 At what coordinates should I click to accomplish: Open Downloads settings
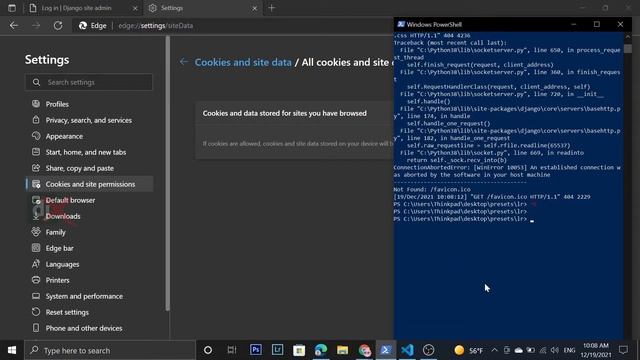(x=63, y=216)
